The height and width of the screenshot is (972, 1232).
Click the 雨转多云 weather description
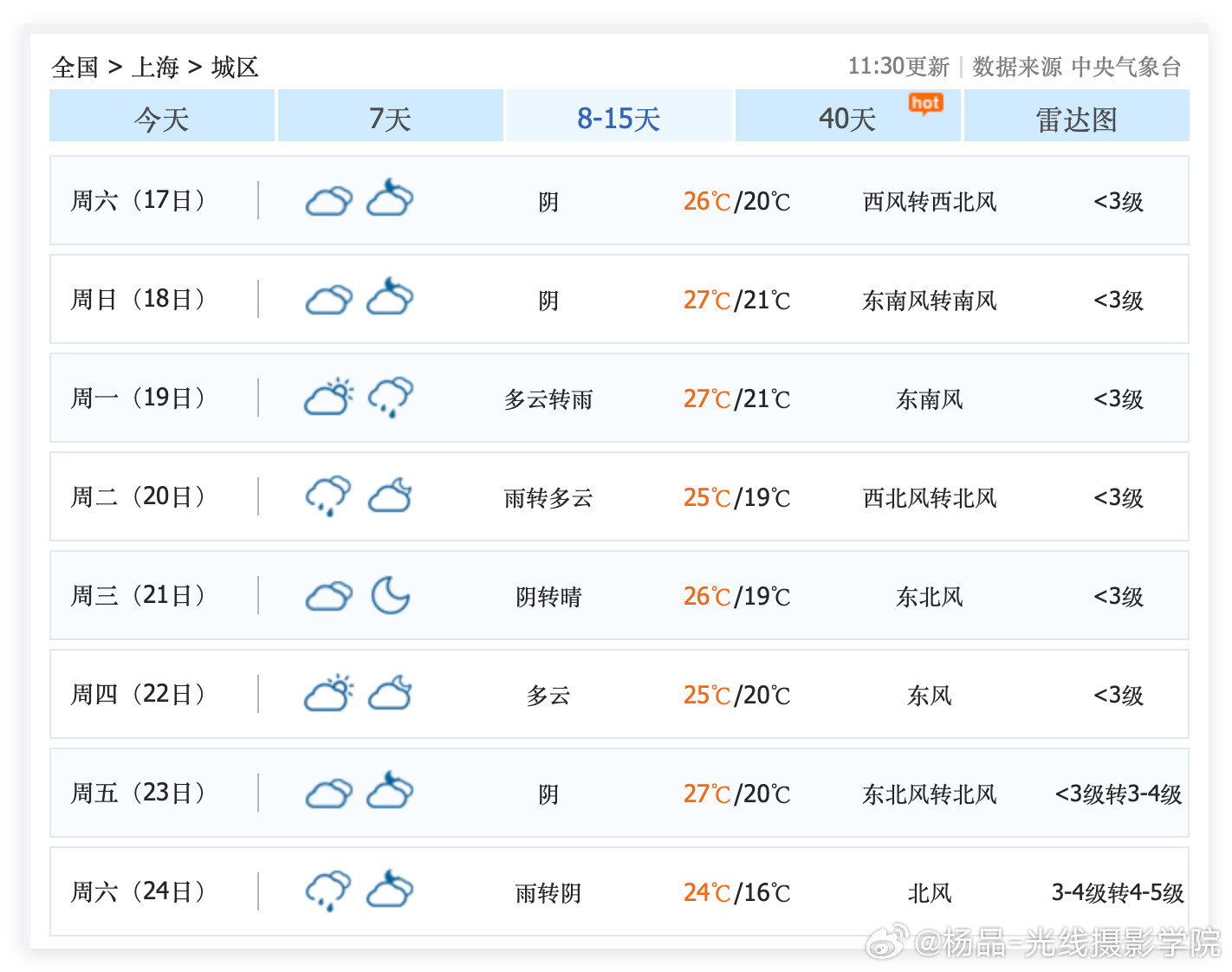click(548, 498)
